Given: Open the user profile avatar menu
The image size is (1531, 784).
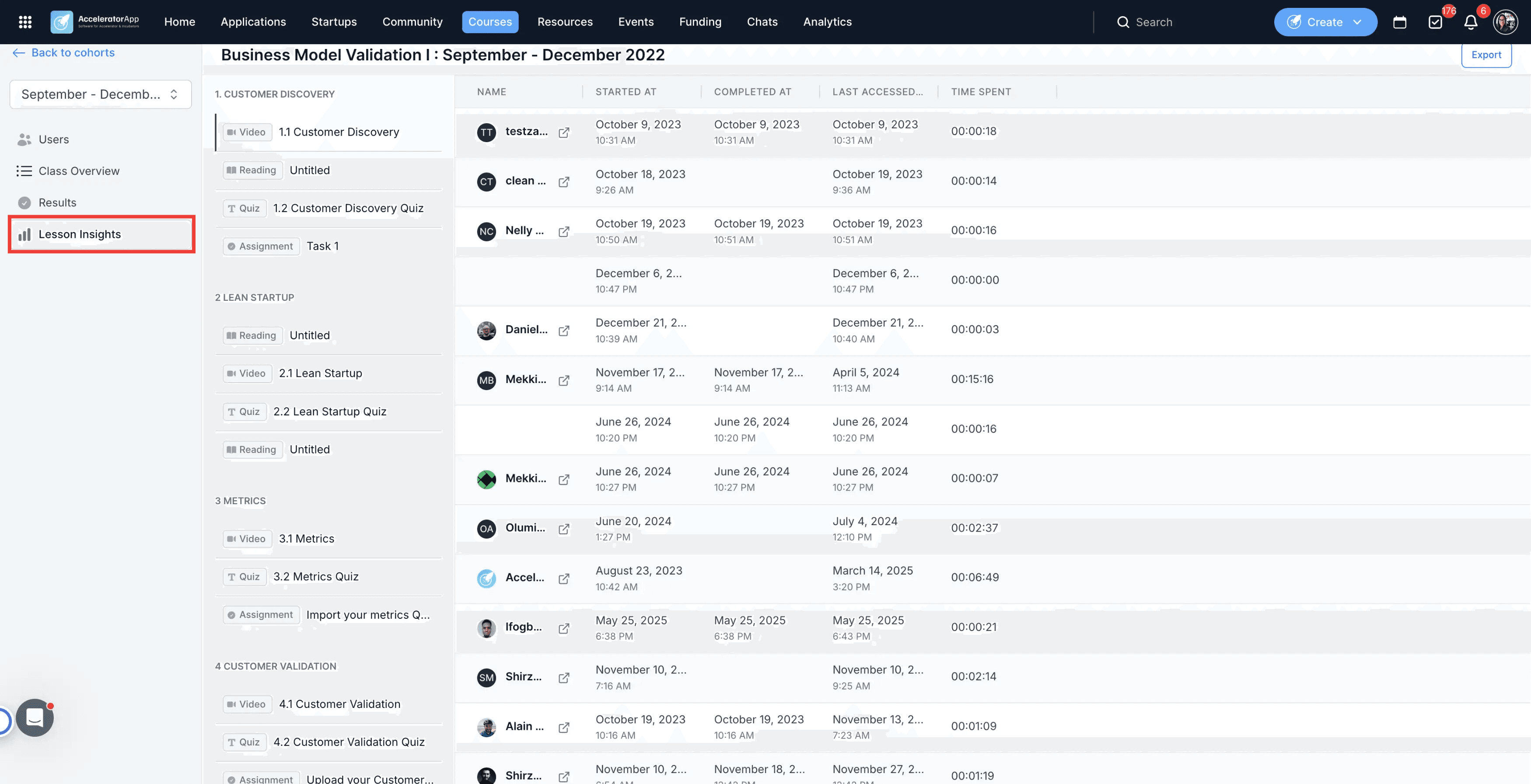Looking at the screenshot, I should click(x=1506, y=22).
